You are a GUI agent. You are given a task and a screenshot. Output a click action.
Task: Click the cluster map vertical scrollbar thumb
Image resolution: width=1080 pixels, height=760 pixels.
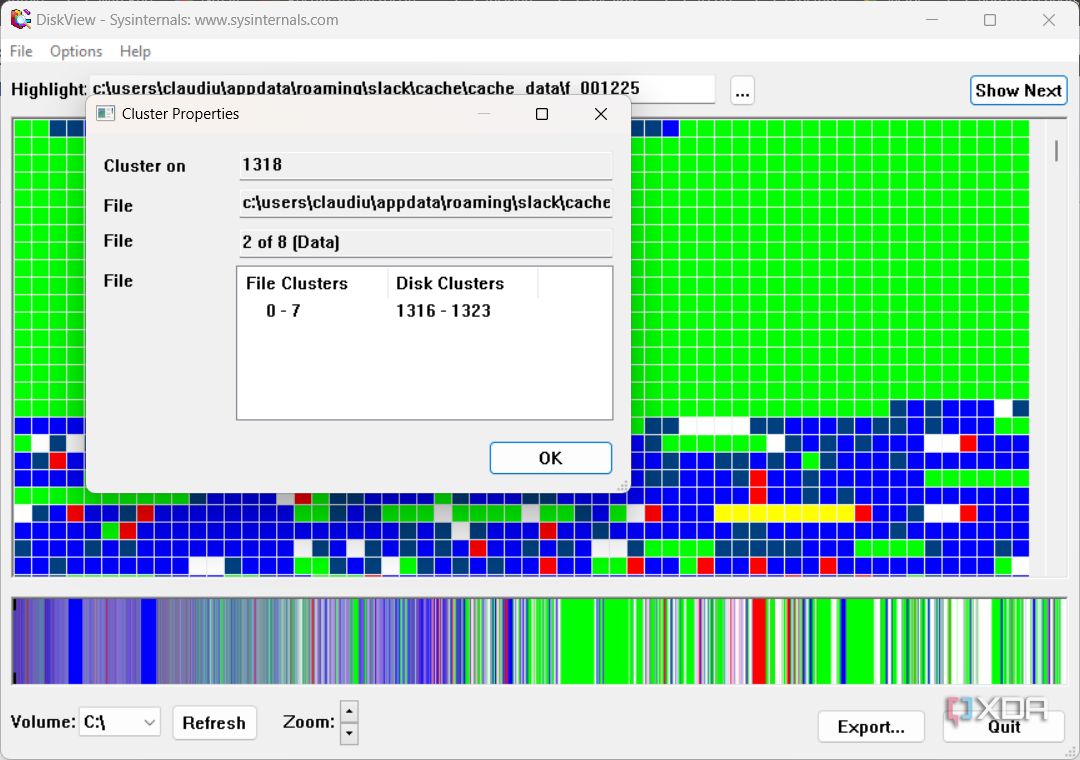coord(1057,150)
